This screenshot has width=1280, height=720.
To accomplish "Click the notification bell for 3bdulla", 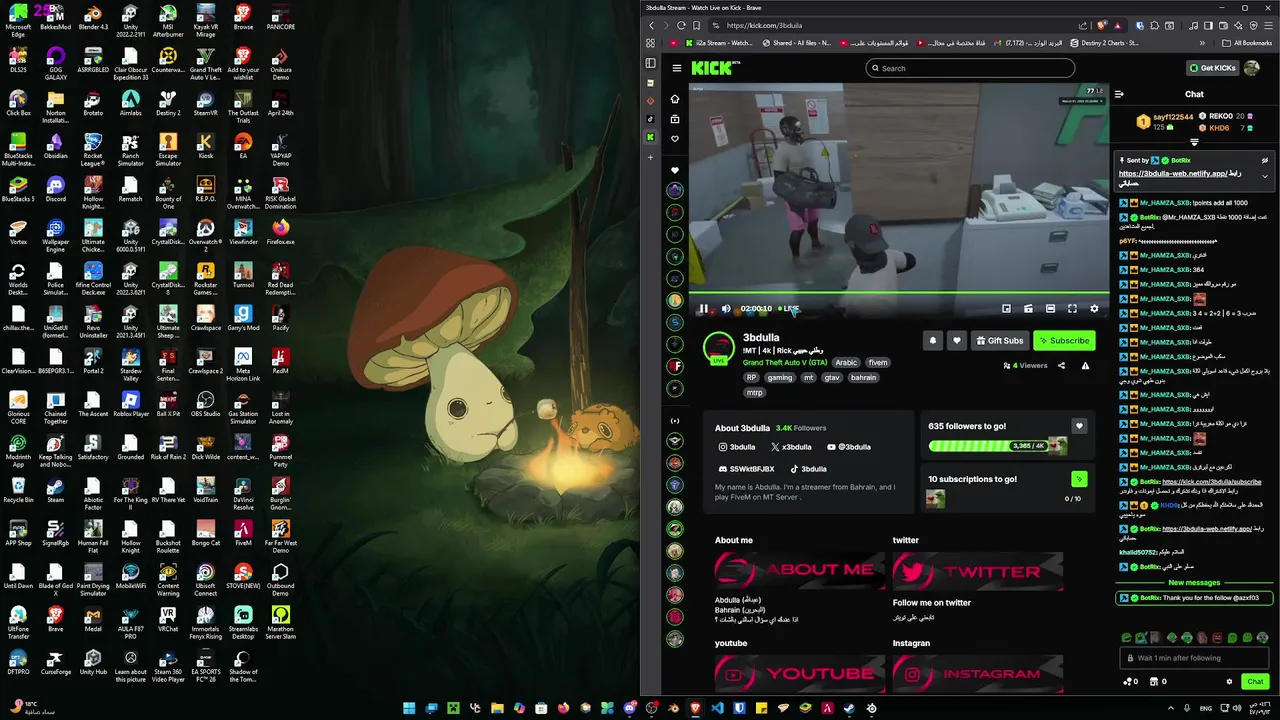I will [x=933, y=341].
